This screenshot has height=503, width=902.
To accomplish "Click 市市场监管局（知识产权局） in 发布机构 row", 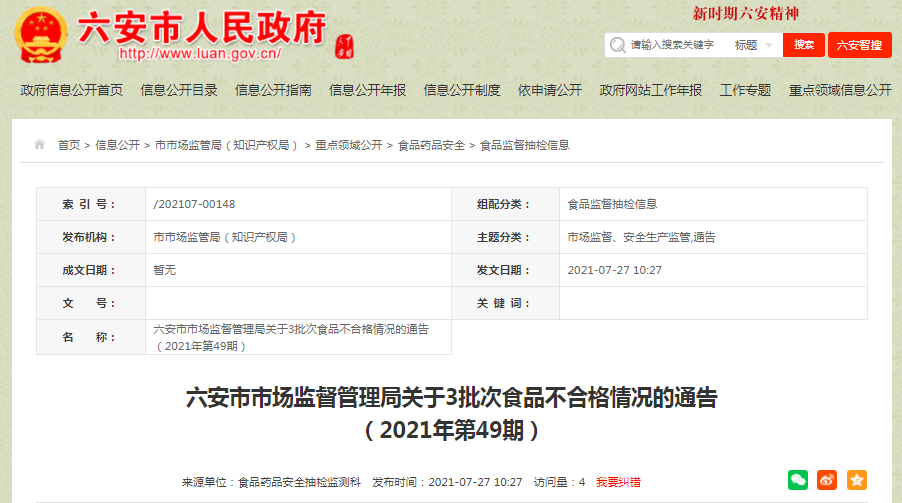I will [225, 237].
